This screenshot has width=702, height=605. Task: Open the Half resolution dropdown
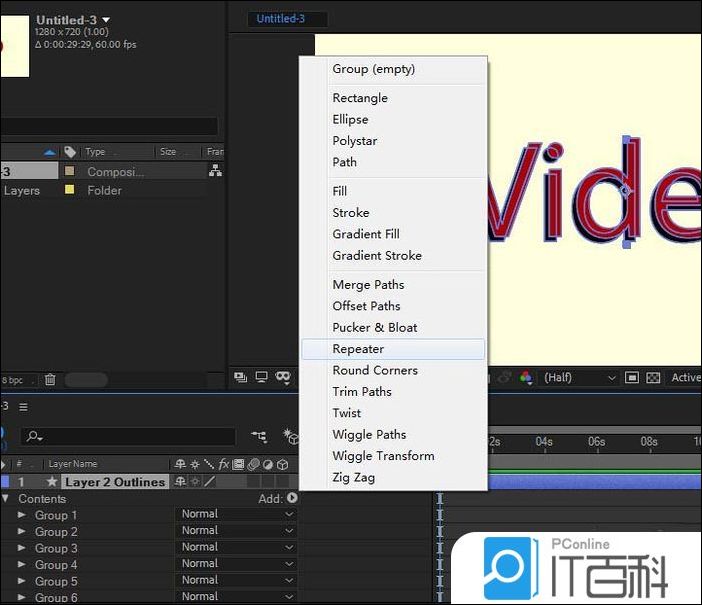580,378
